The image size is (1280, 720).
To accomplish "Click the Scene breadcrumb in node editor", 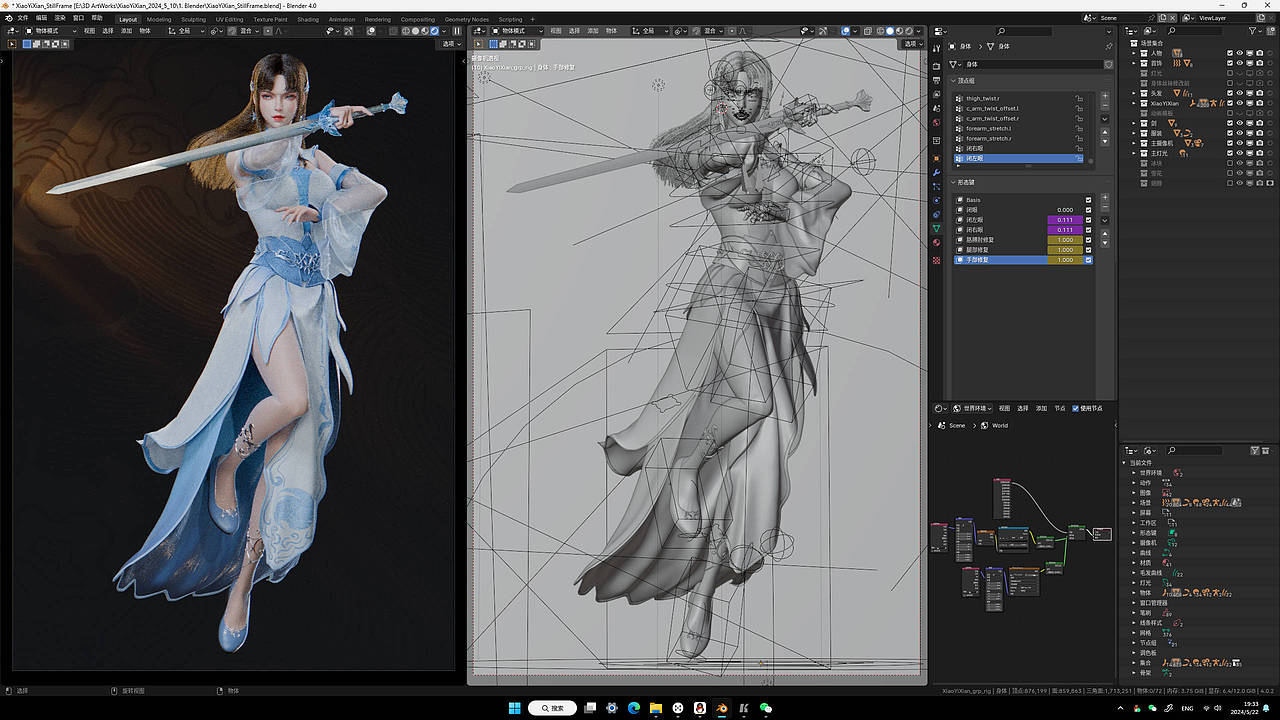I will coord(957,425).
